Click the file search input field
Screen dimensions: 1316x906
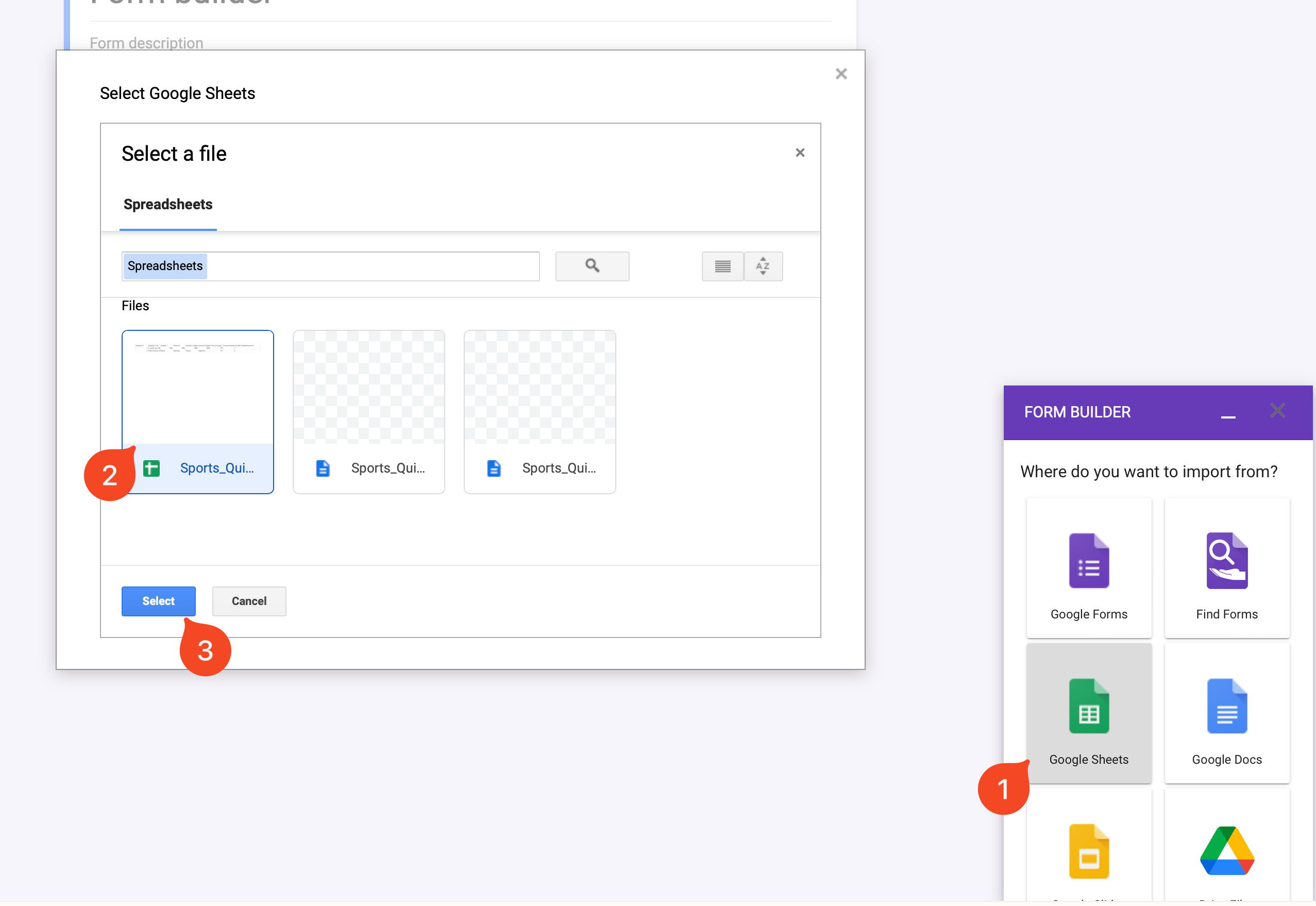coord(372,266)
